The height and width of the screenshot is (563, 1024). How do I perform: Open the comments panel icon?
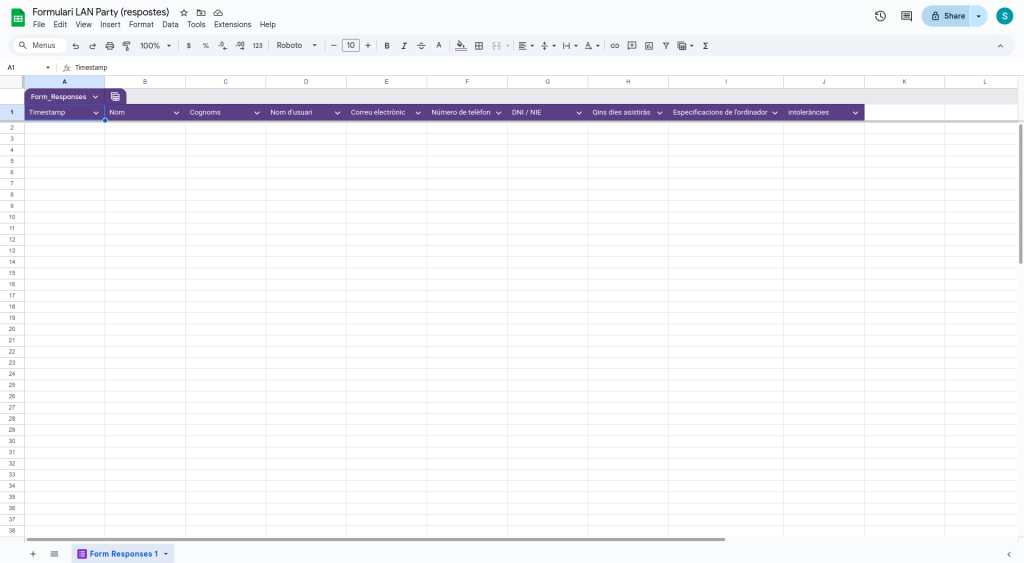point(906,16)
